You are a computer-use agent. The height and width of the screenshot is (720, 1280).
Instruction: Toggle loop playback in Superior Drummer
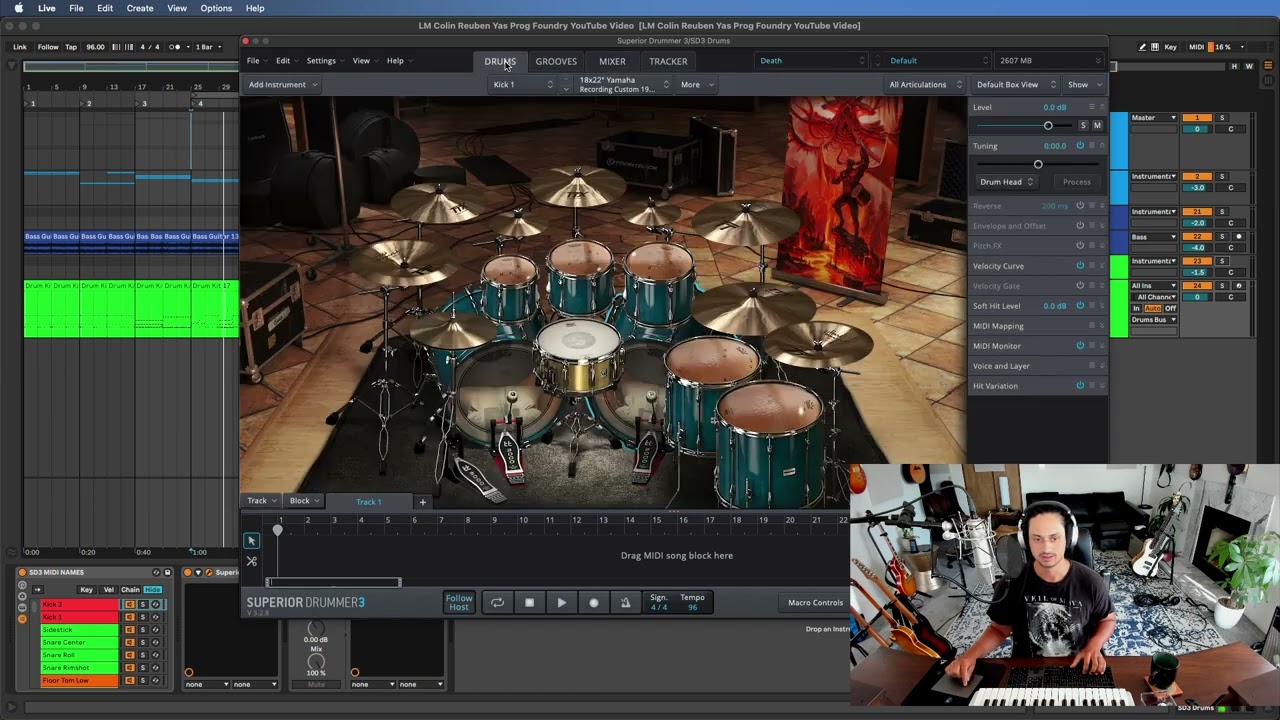pos(497,603)
